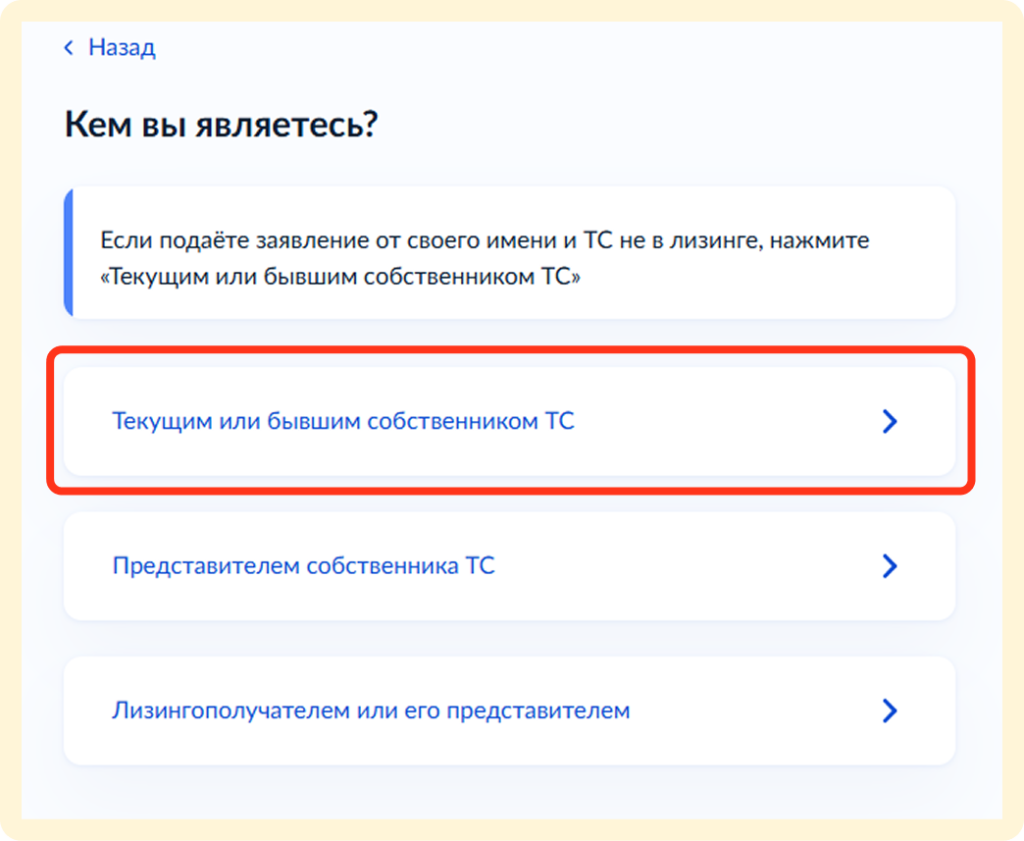
Task: Choose the Лизингополучателем или его представителем option text
Action: point(369,711)
